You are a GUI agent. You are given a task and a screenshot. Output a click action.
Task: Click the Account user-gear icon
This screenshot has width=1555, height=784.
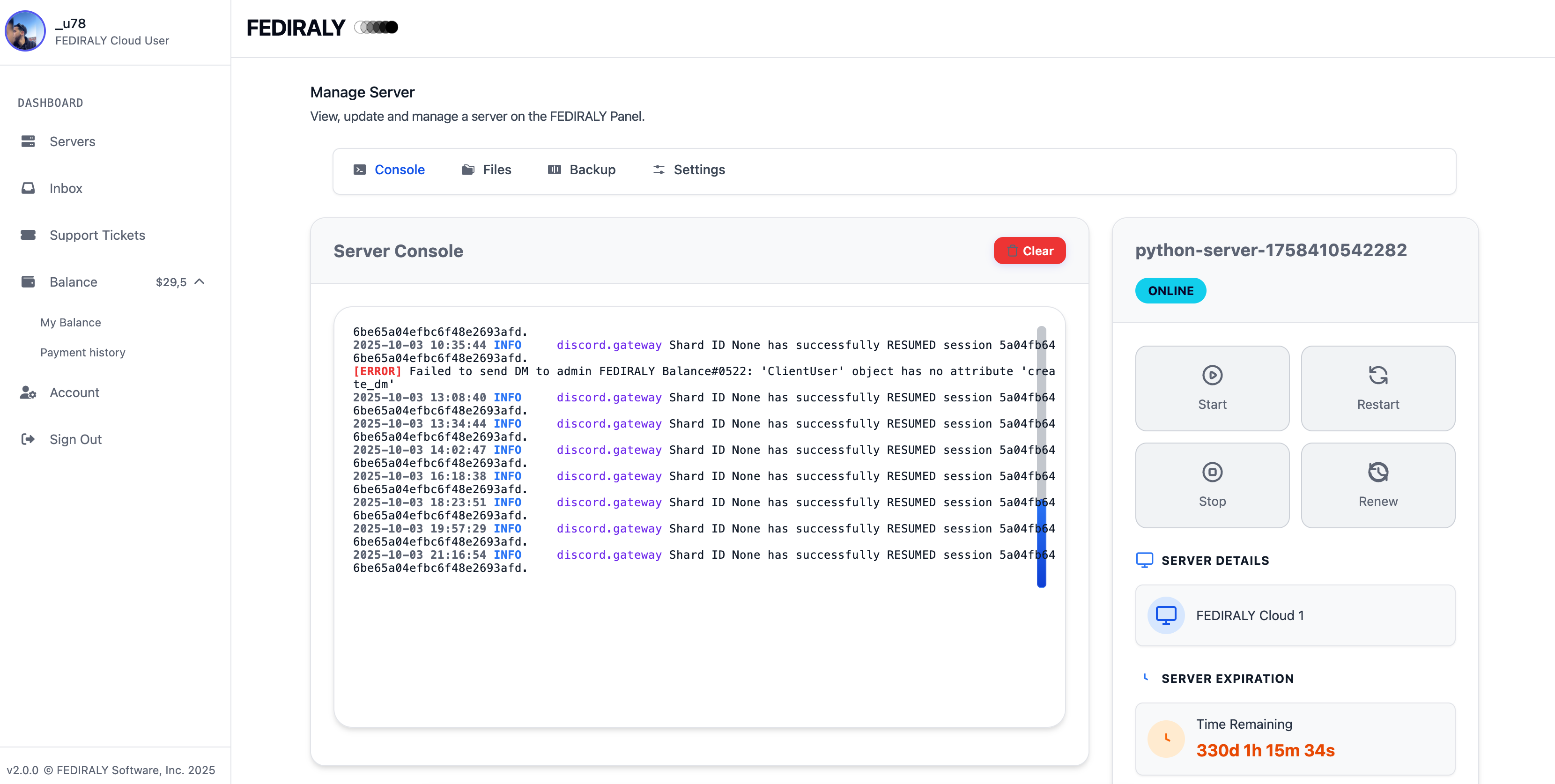(x=28, y=392)
